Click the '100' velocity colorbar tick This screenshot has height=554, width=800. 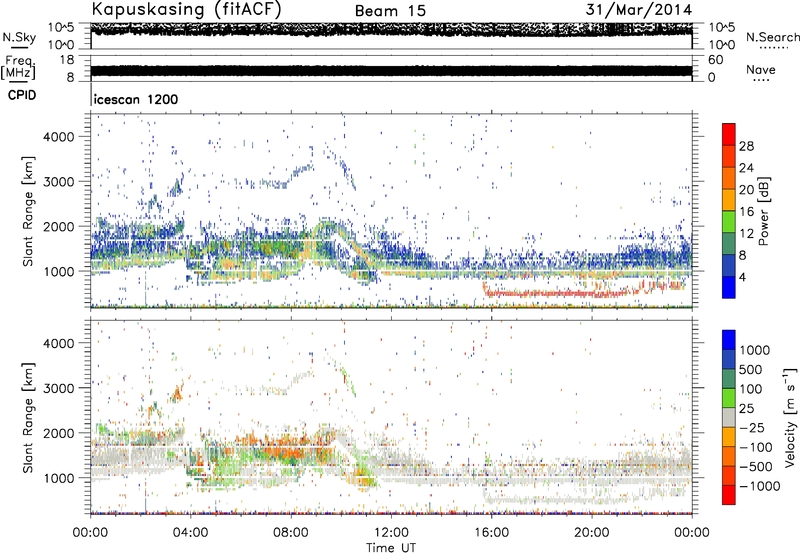point(751,389)
